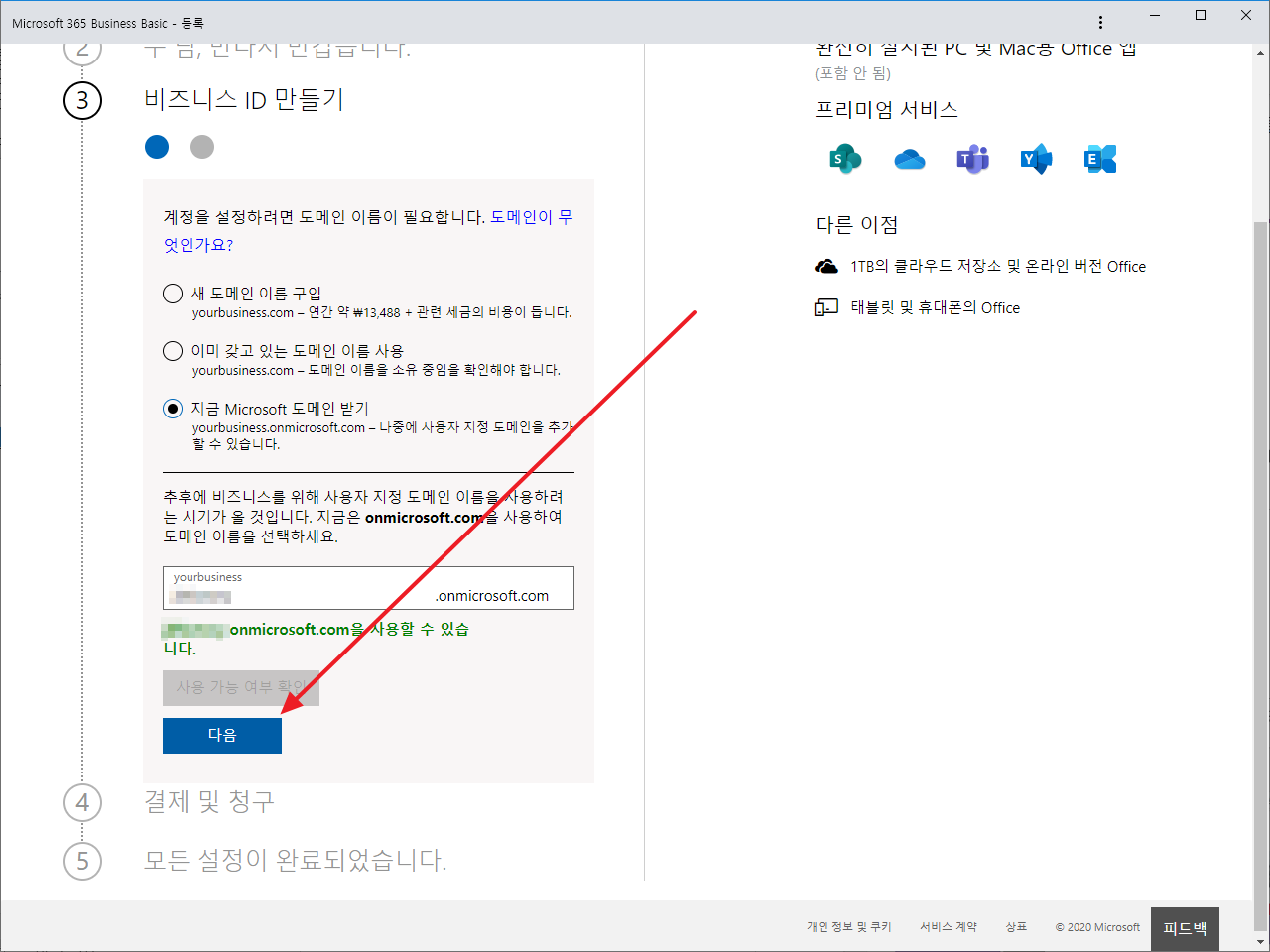The height and width of the screenshot is (952, 1270).
Task: Click the blue progress dot under 비즈니스 ID 만들기
Action: [x=157, y=147]
